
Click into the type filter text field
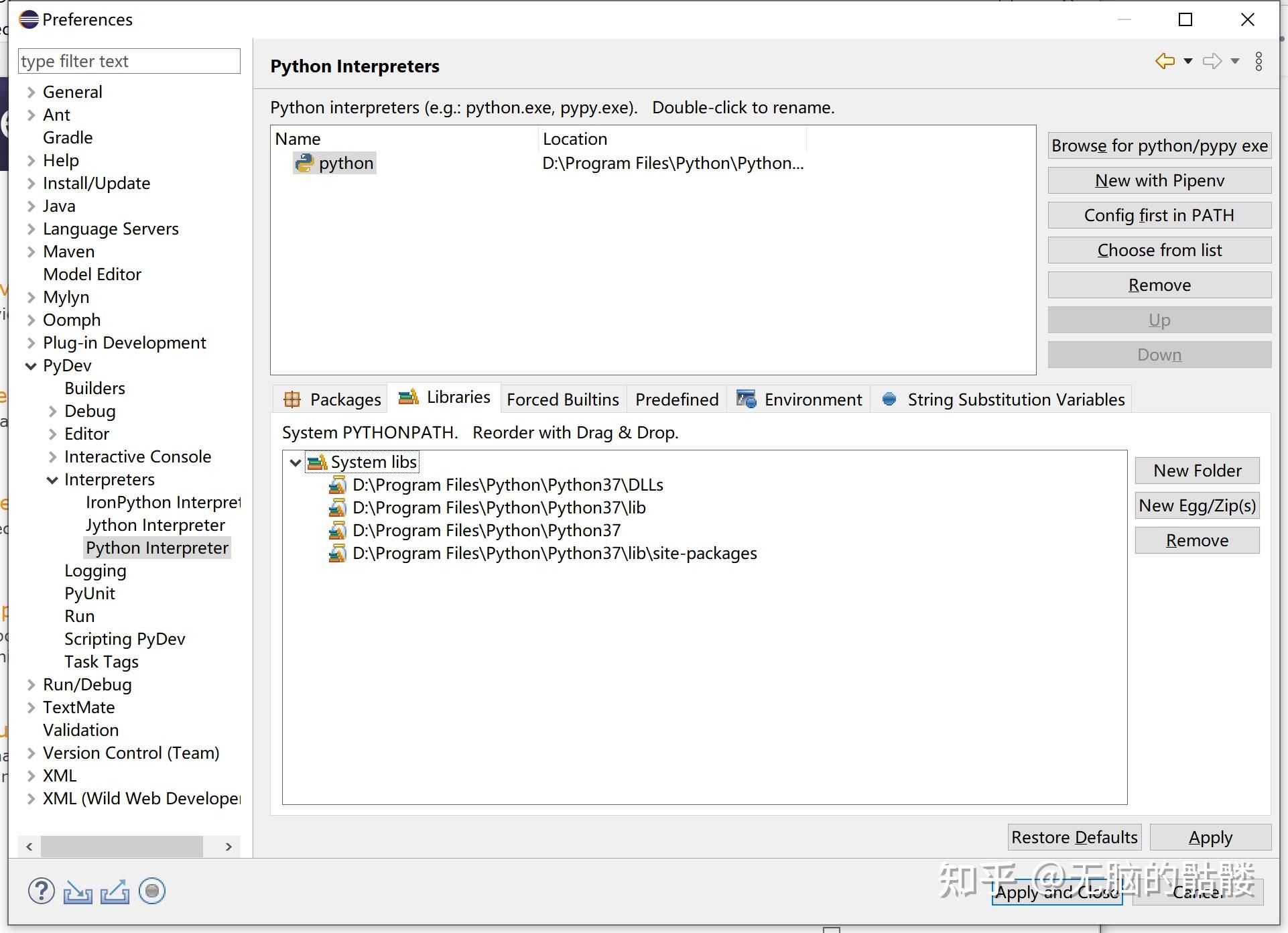pyautogui.click(x=129, y=62)
